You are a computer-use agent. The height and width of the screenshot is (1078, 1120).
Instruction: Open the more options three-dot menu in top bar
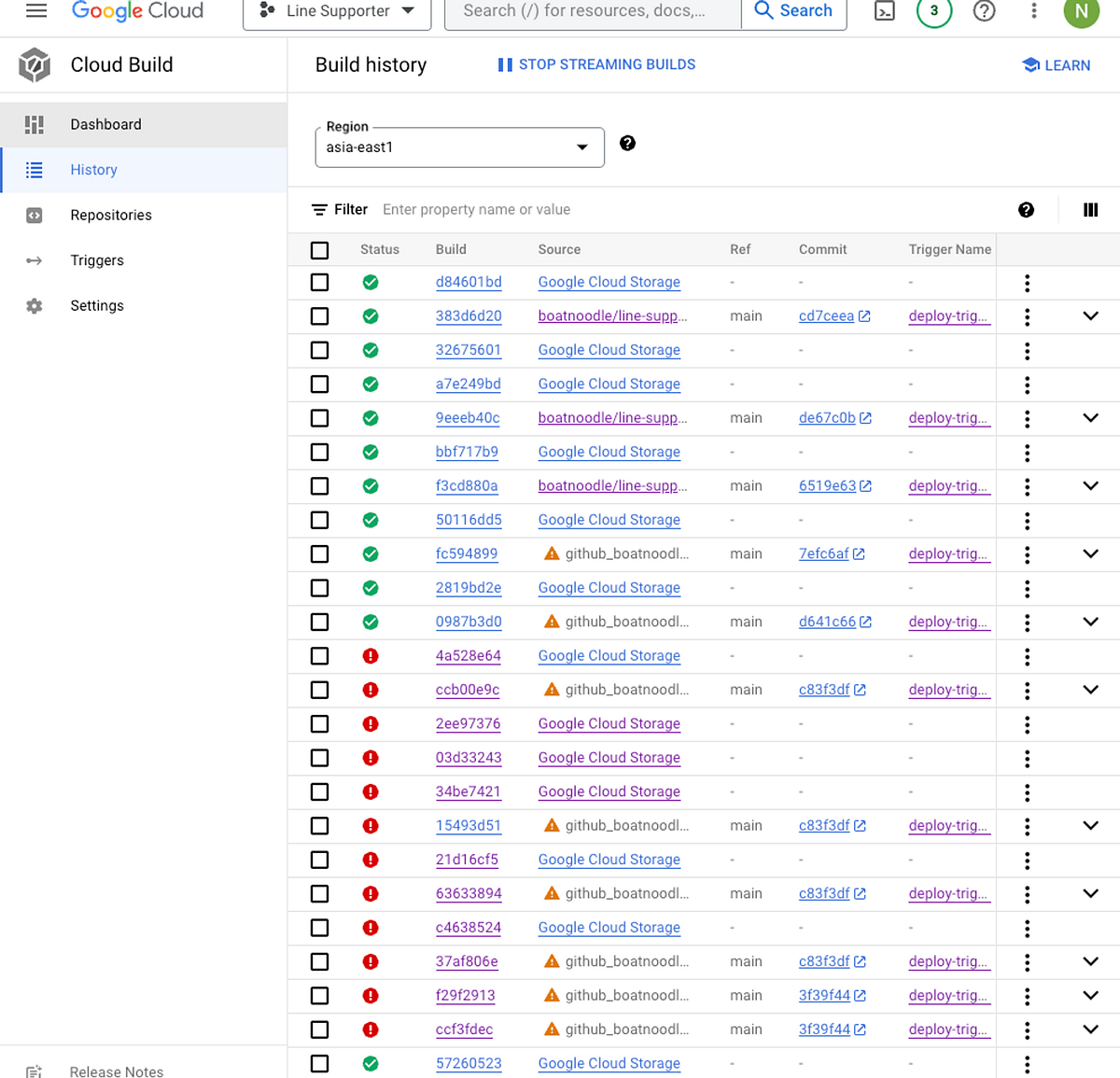click(x=1032, y=10)
